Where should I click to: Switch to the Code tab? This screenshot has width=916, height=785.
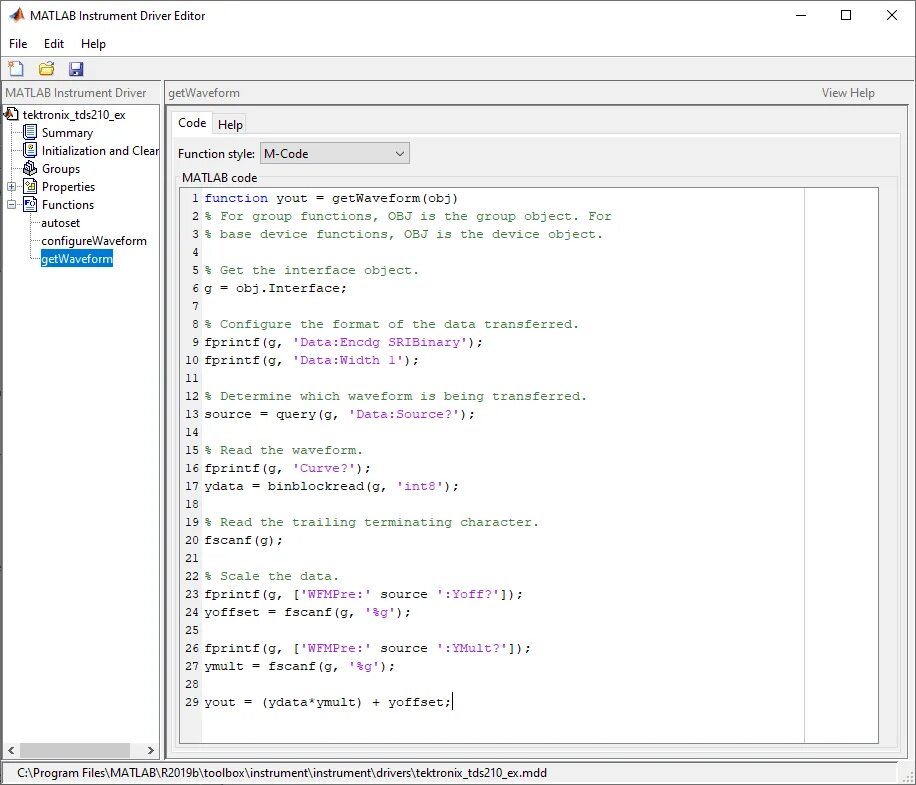pos(192,123)
